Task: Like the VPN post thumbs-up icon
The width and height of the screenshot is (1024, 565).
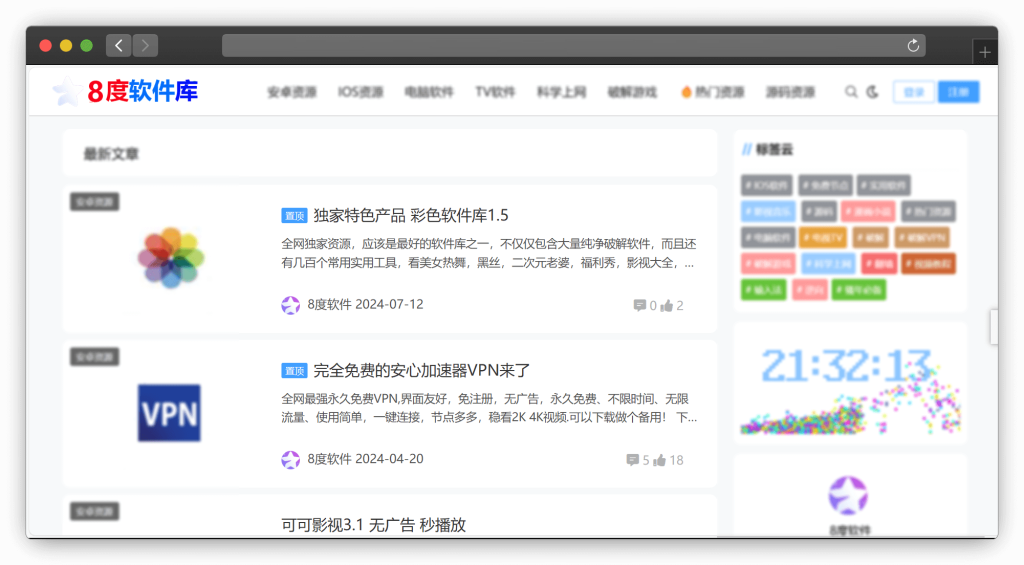Action: coord(660,460)
